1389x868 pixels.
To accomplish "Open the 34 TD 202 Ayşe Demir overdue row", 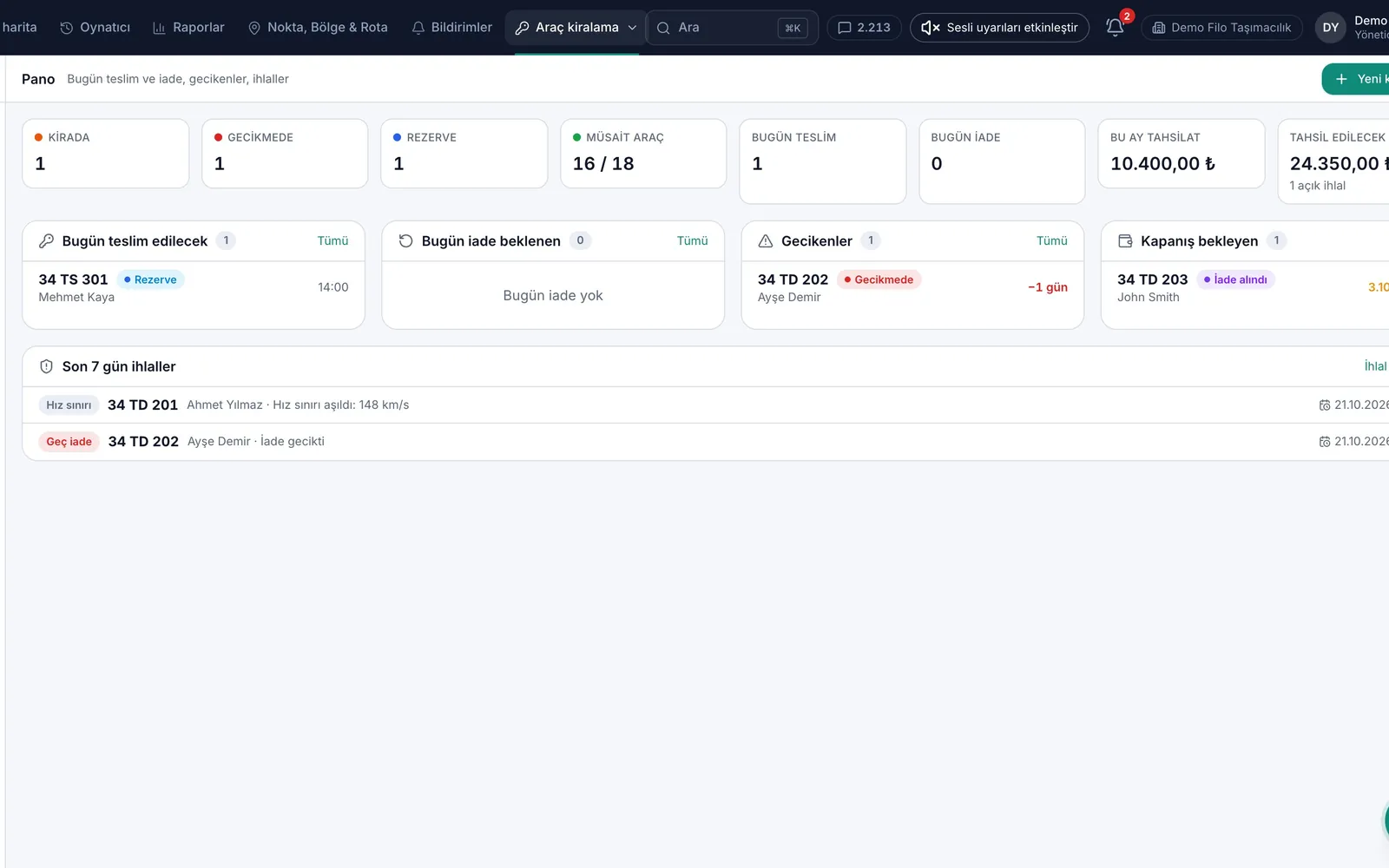I will pyautogui.click(x=912, y=287).
